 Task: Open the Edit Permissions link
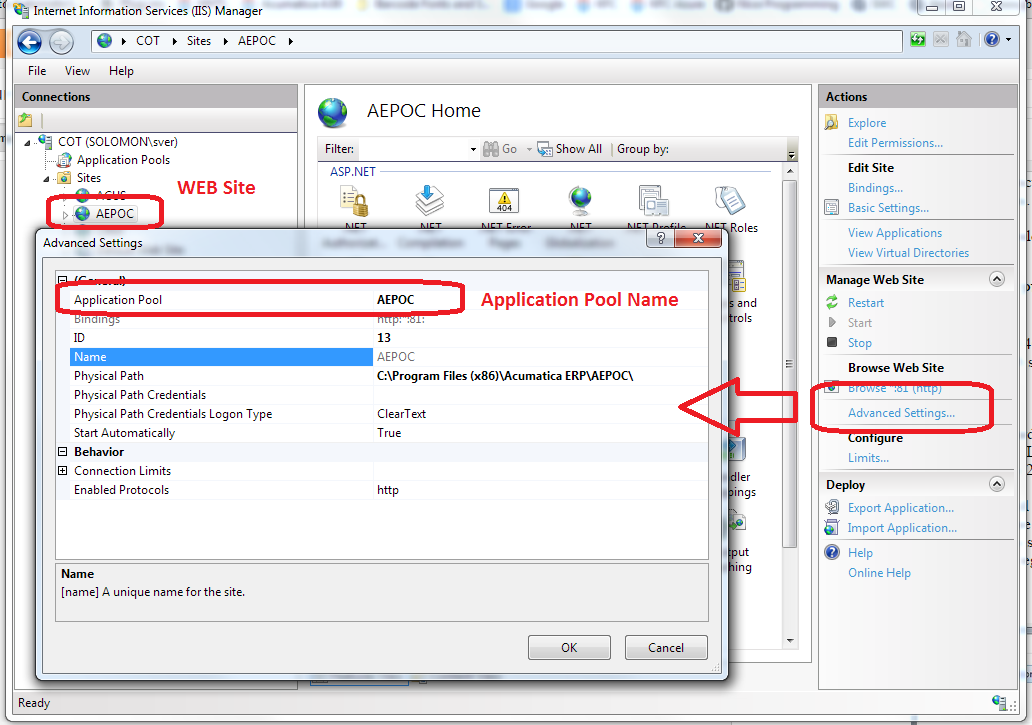(x=895, y=143)
